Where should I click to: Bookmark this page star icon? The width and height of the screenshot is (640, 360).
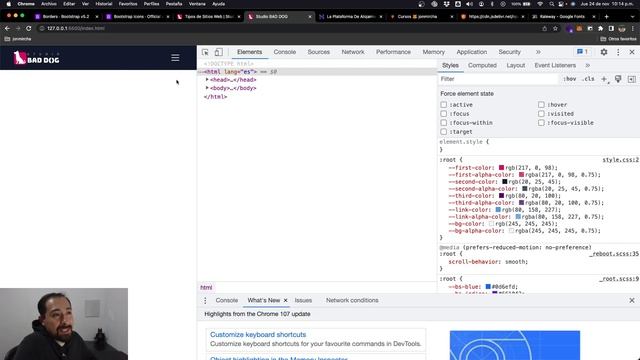click(555, 29)
